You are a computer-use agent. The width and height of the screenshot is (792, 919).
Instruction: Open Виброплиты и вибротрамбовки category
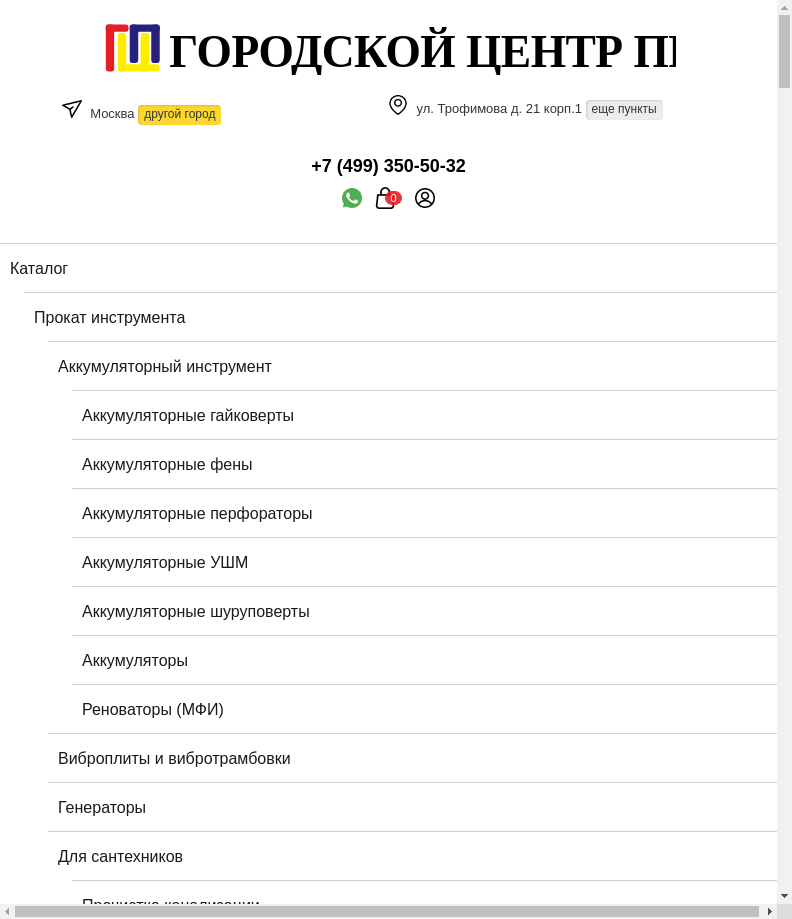[174, 758]
